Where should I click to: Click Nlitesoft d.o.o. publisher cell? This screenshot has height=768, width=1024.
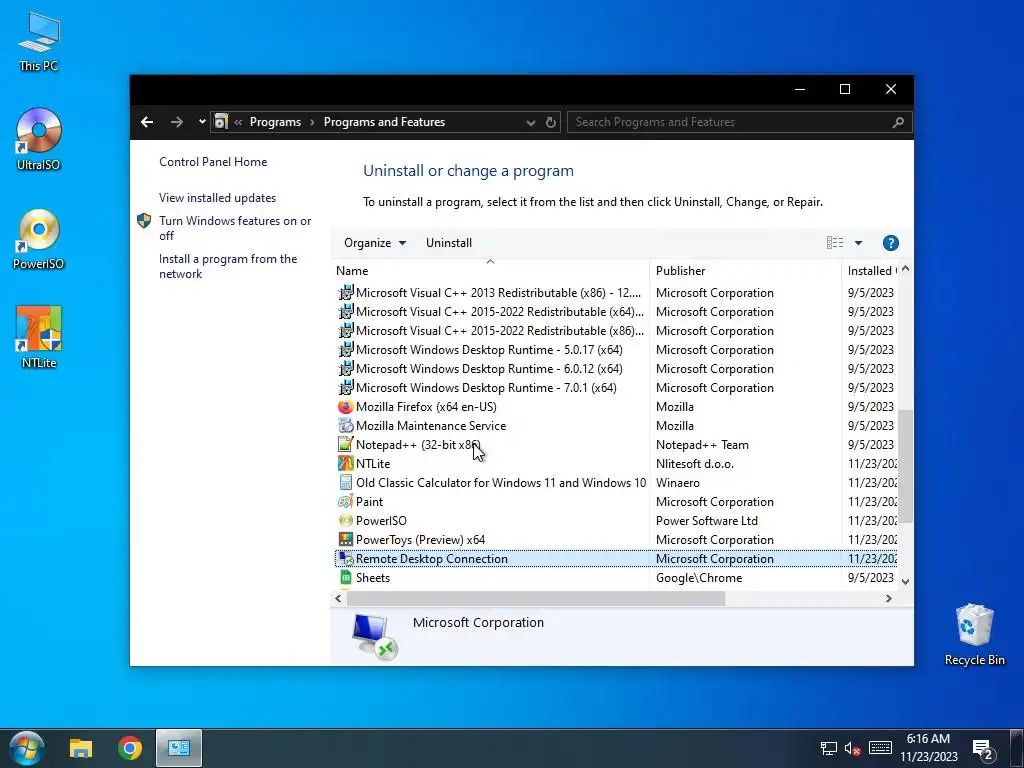tap(695, 464)
